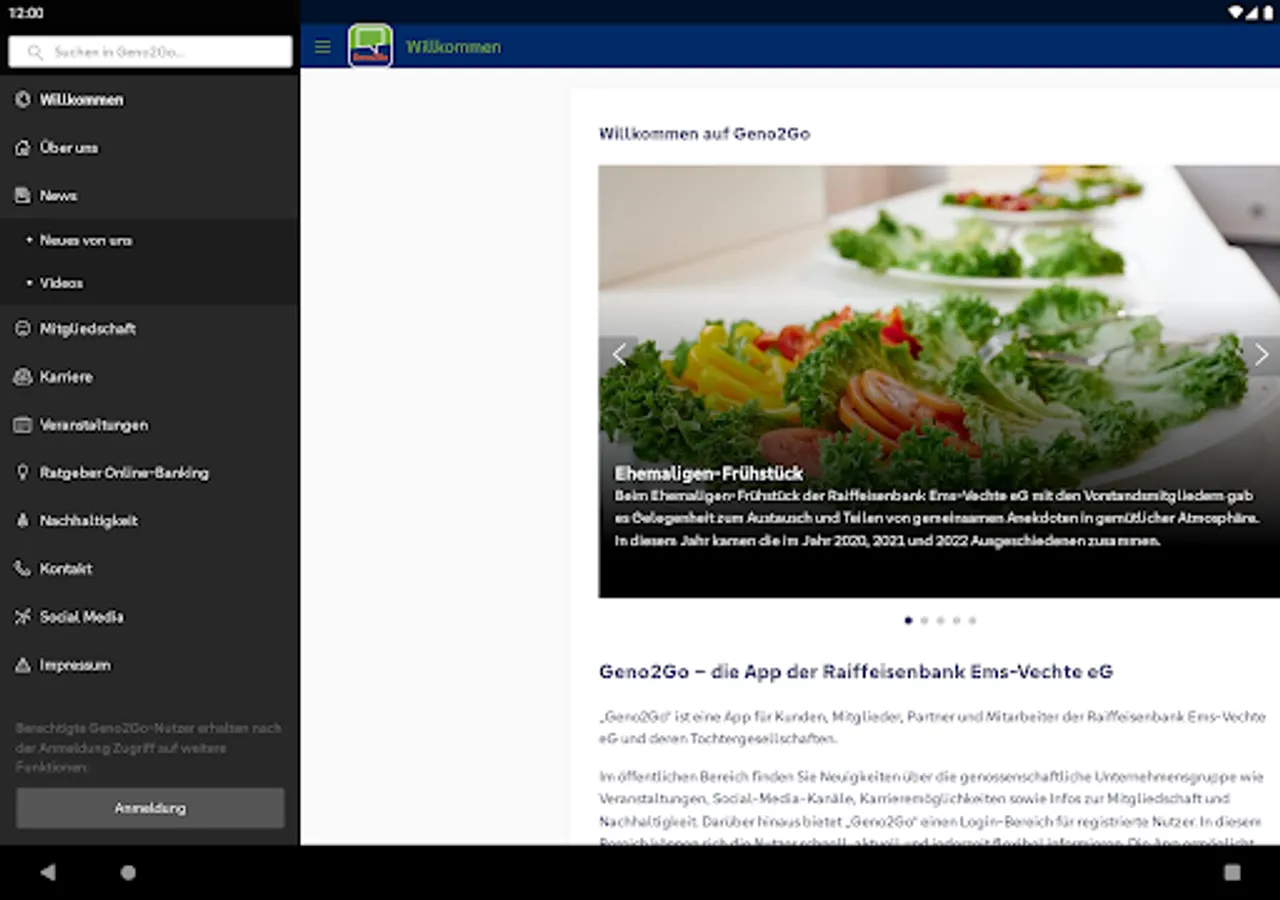Click the Kontakt phone icon
Image resolution: width=1280 pixels, height=900 pixels.
point(23,568)
